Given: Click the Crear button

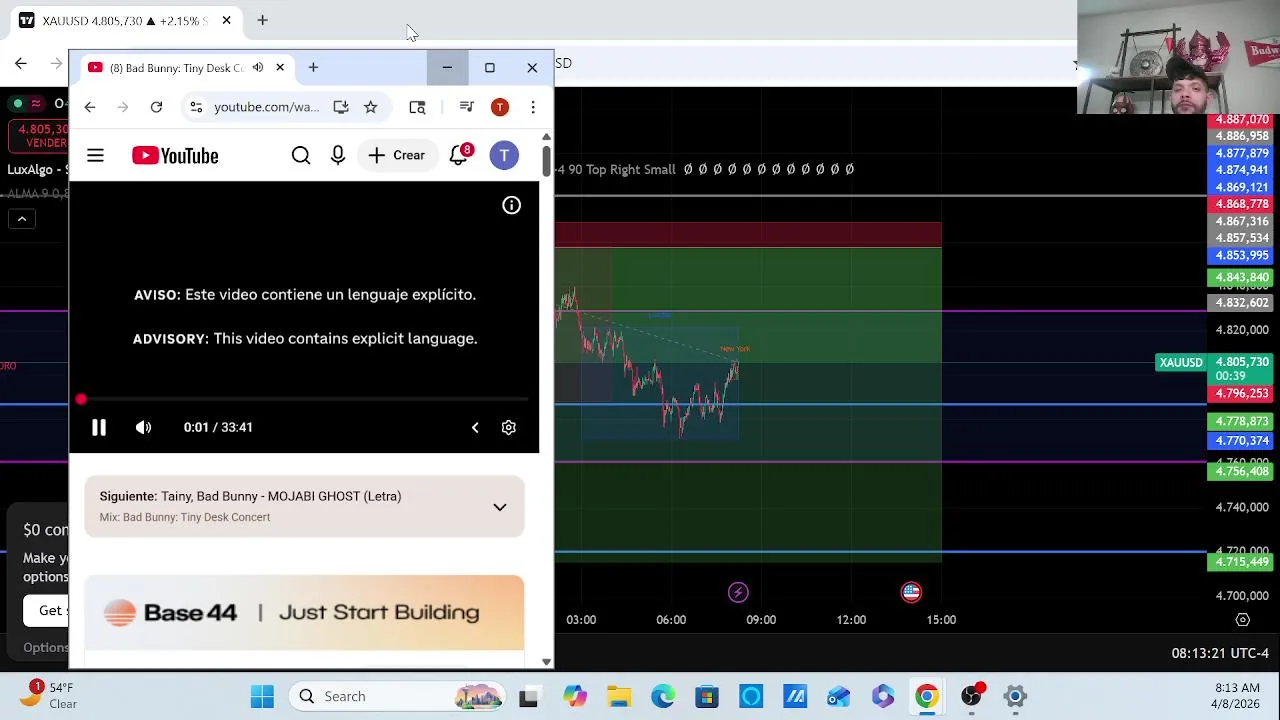Looking at the screenshot, I should (397, 155).
